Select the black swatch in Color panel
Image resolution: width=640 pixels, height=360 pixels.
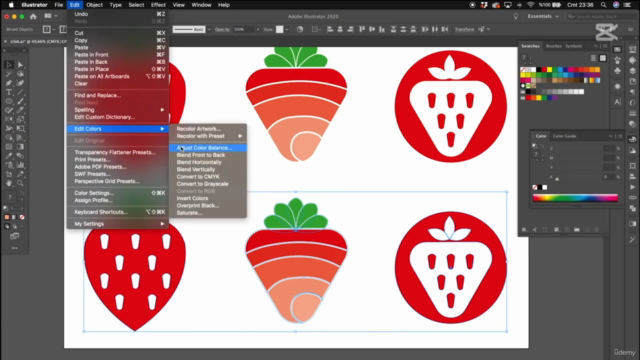coord(540,187)
